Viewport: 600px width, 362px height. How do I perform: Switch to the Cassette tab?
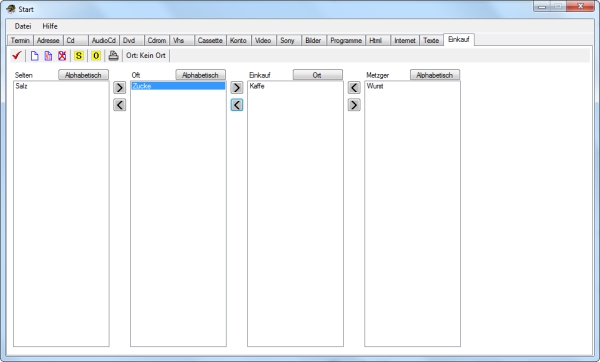(210, 40)
